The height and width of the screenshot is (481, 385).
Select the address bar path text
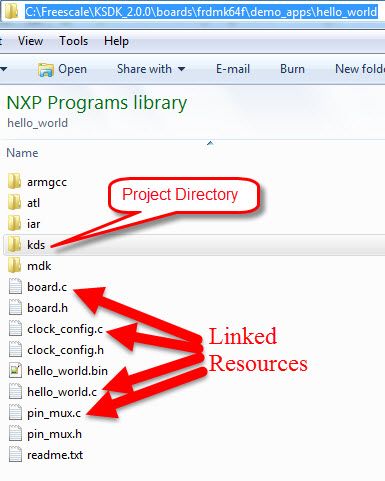201,12
